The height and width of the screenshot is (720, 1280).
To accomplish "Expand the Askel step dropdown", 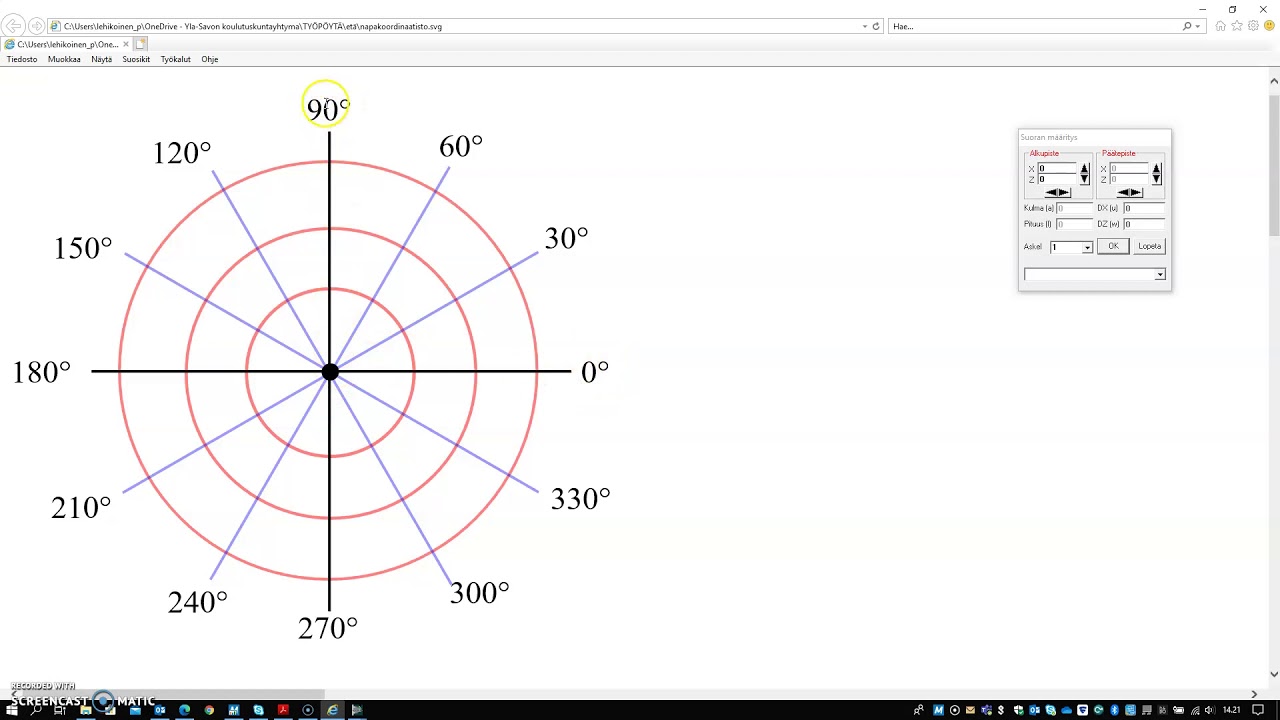I will [1087, 247].
